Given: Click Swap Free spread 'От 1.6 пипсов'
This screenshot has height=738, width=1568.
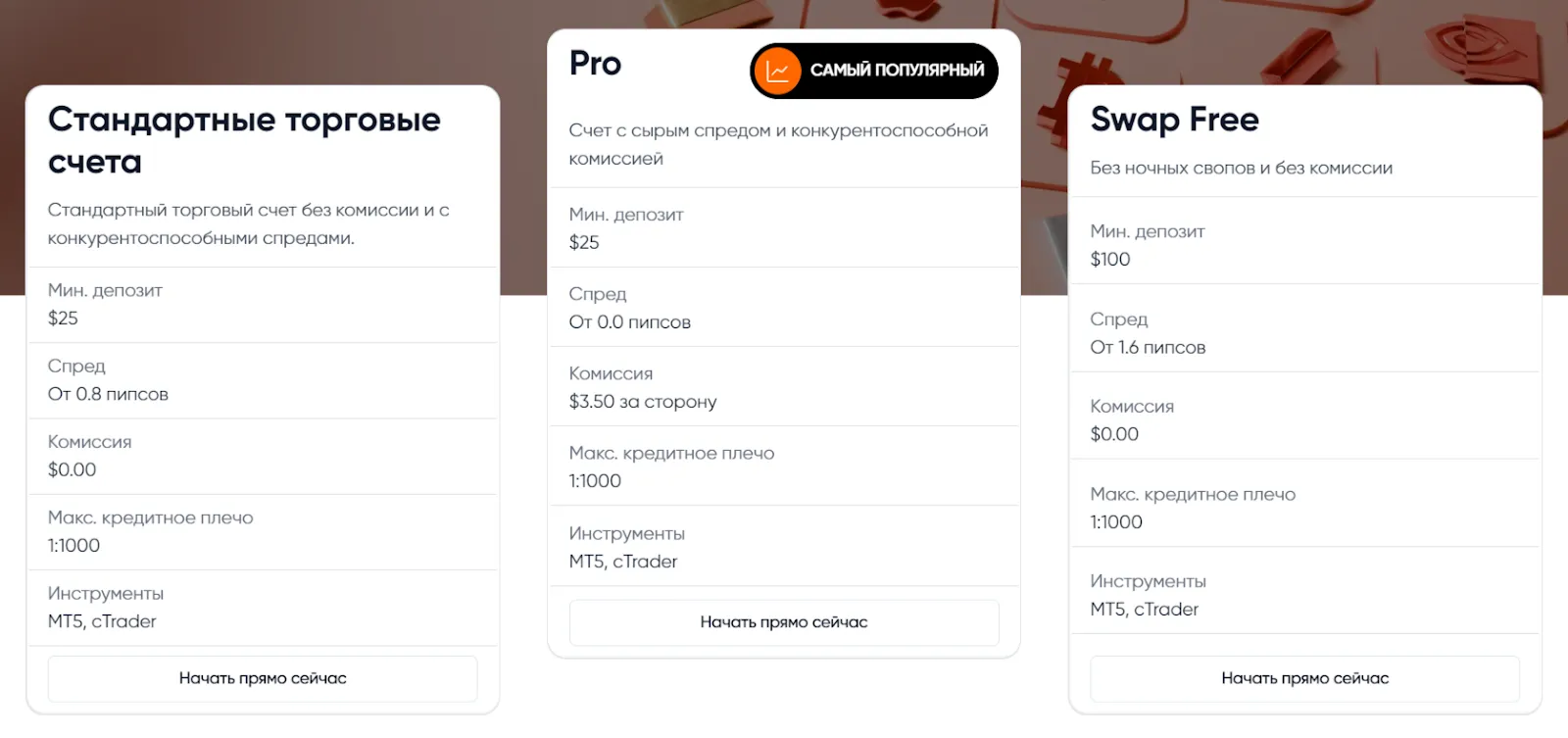Looking at the screenshot, I should pos(1148,348).
